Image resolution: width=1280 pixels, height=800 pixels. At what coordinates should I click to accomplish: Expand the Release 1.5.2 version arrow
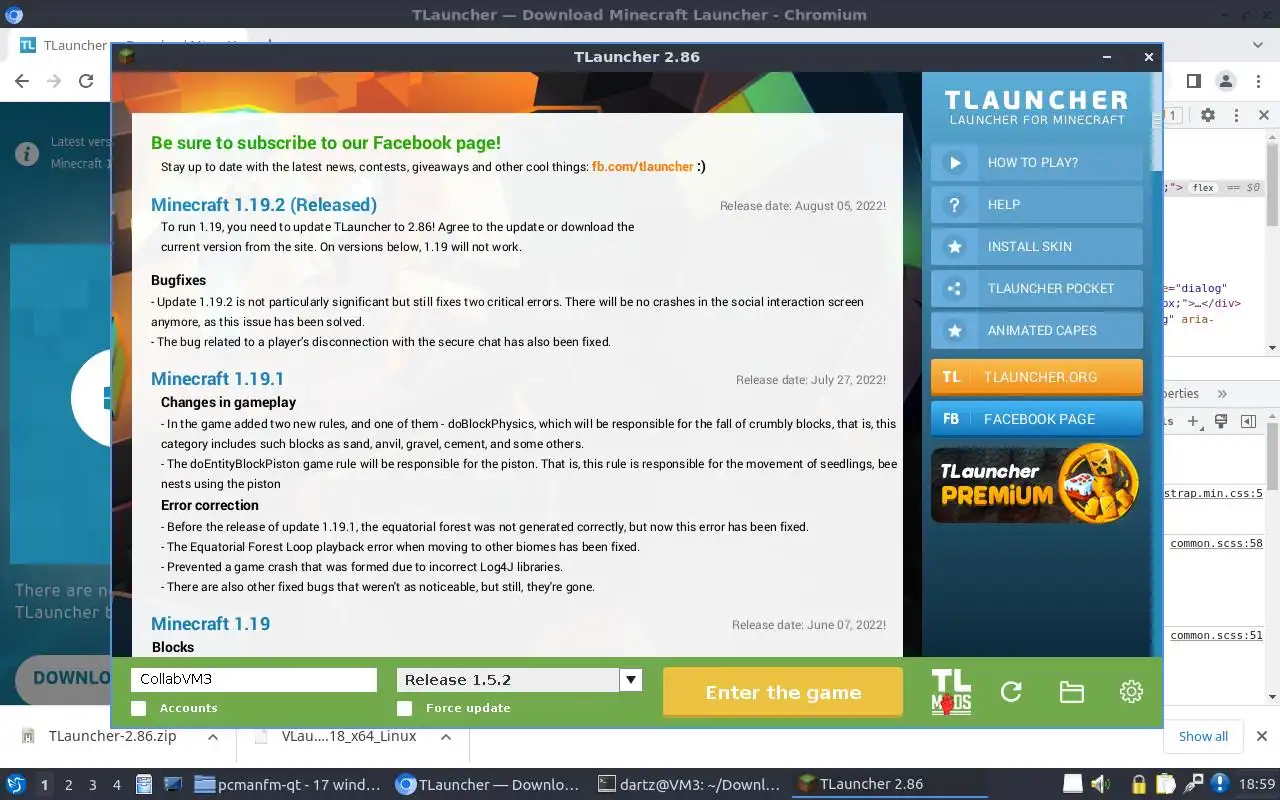(630, 680)
